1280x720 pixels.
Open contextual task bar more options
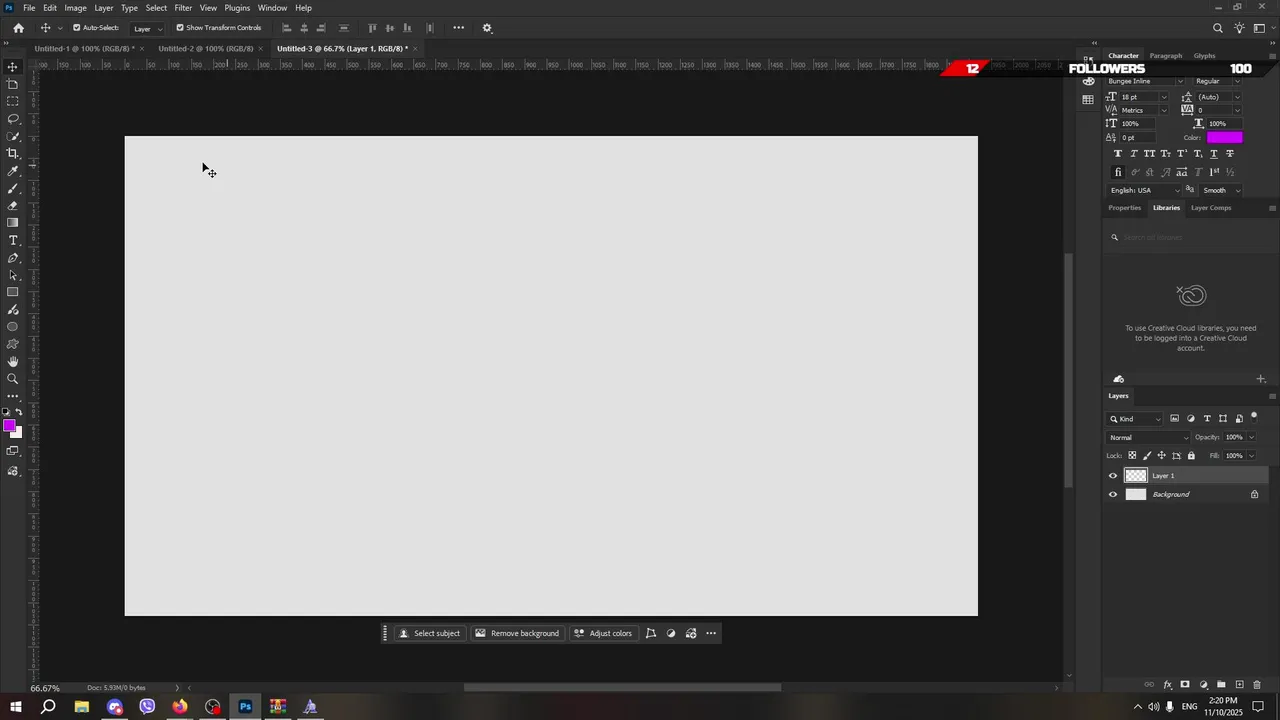point(711,633)
